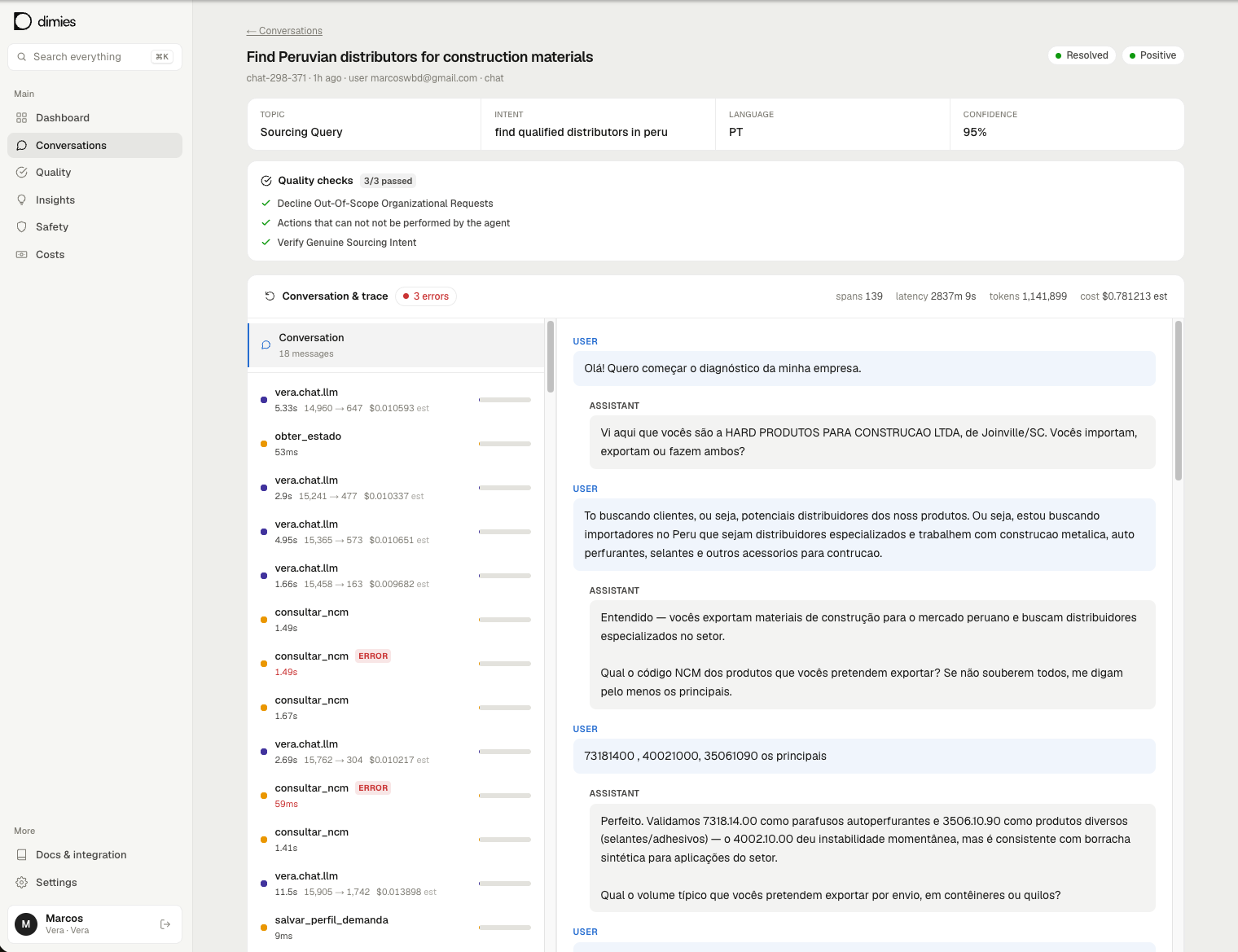Go to Insights
This screenshot has height=952, width=1238.
(94, 200)
